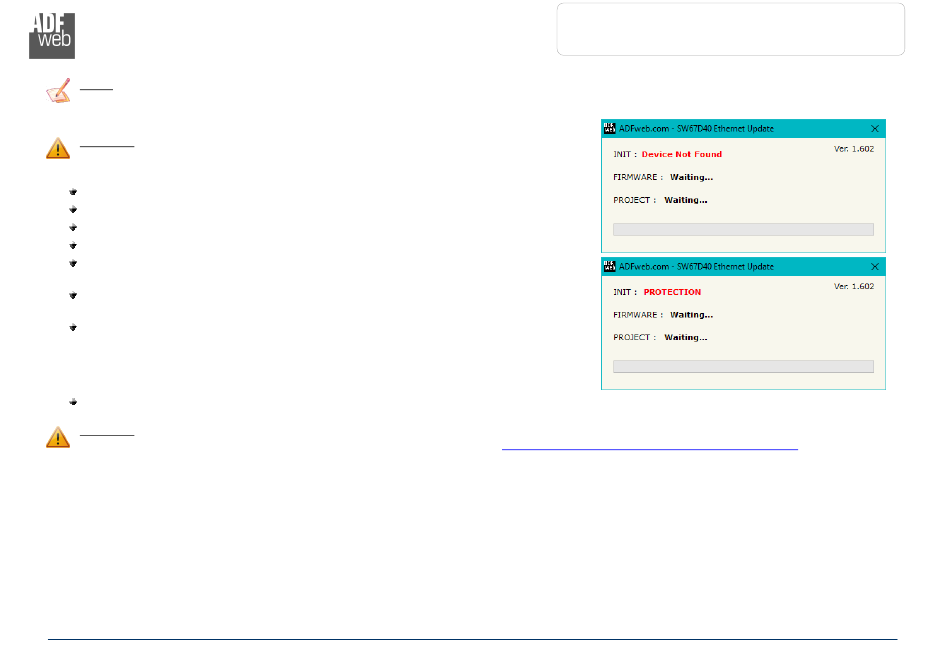Click the app icon of the PROTECTION window
The height and width of the screenshot is (659, 950).
pyautogui.click(x=610, y=267)
